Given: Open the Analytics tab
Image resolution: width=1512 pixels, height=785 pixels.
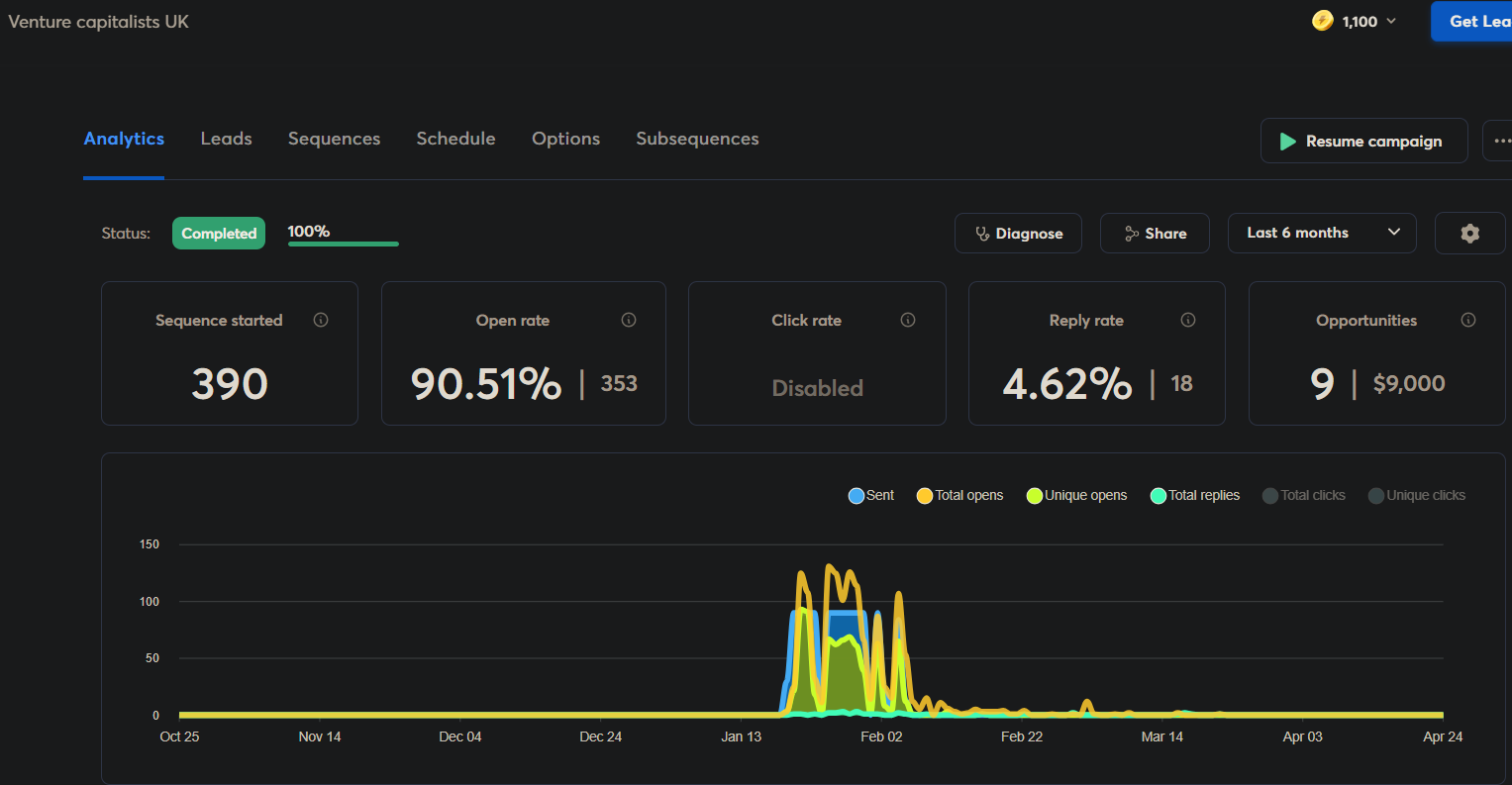Looking at the screenshot, I should point(124,139).
